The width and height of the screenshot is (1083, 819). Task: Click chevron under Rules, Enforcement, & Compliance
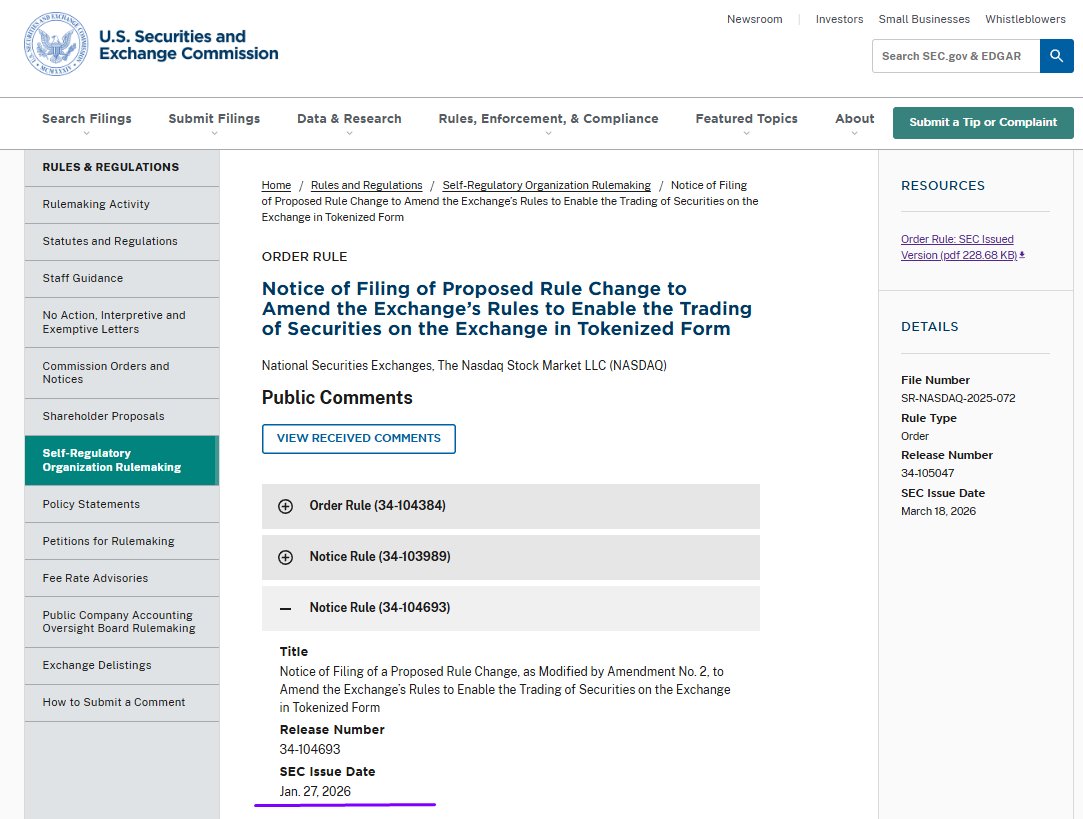548,133
